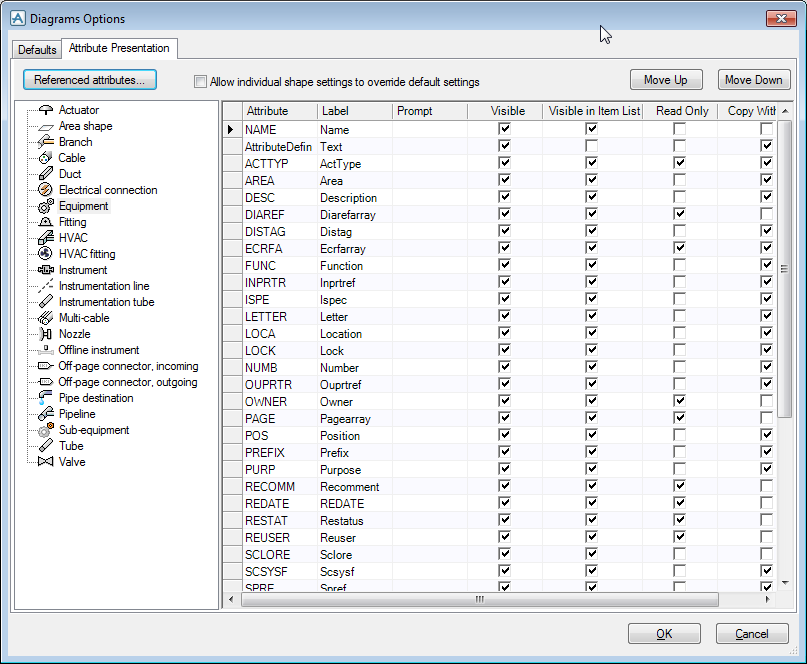Uncheck Visible for the NAME attribute
The height and width of the screenshot is (664, 807).
(504, 129)
